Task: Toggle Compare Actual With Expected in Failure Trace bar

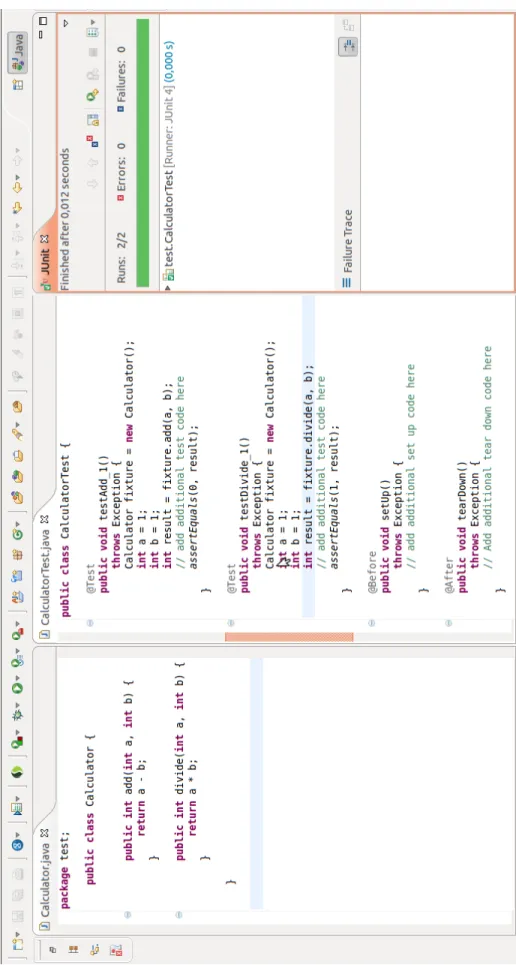Action: pos(349,25)
